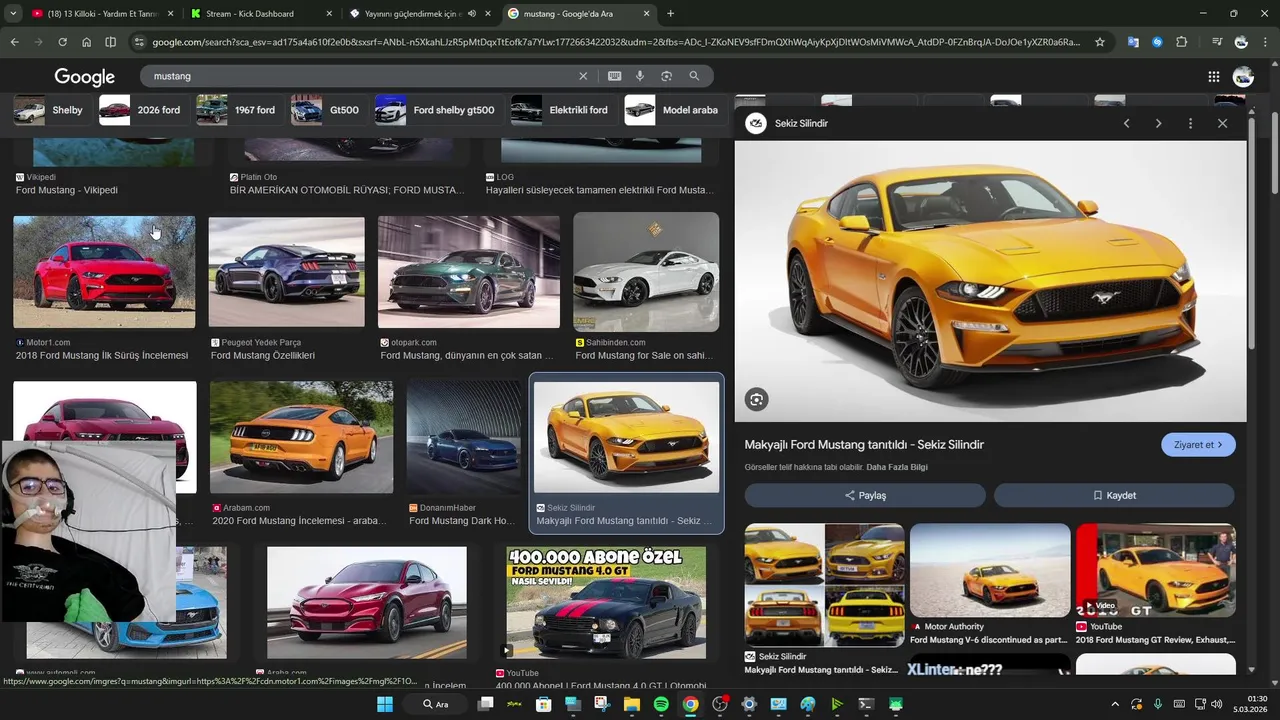Click into the mustang search input field
1280x720 pixels.
(x=360, y=76)
